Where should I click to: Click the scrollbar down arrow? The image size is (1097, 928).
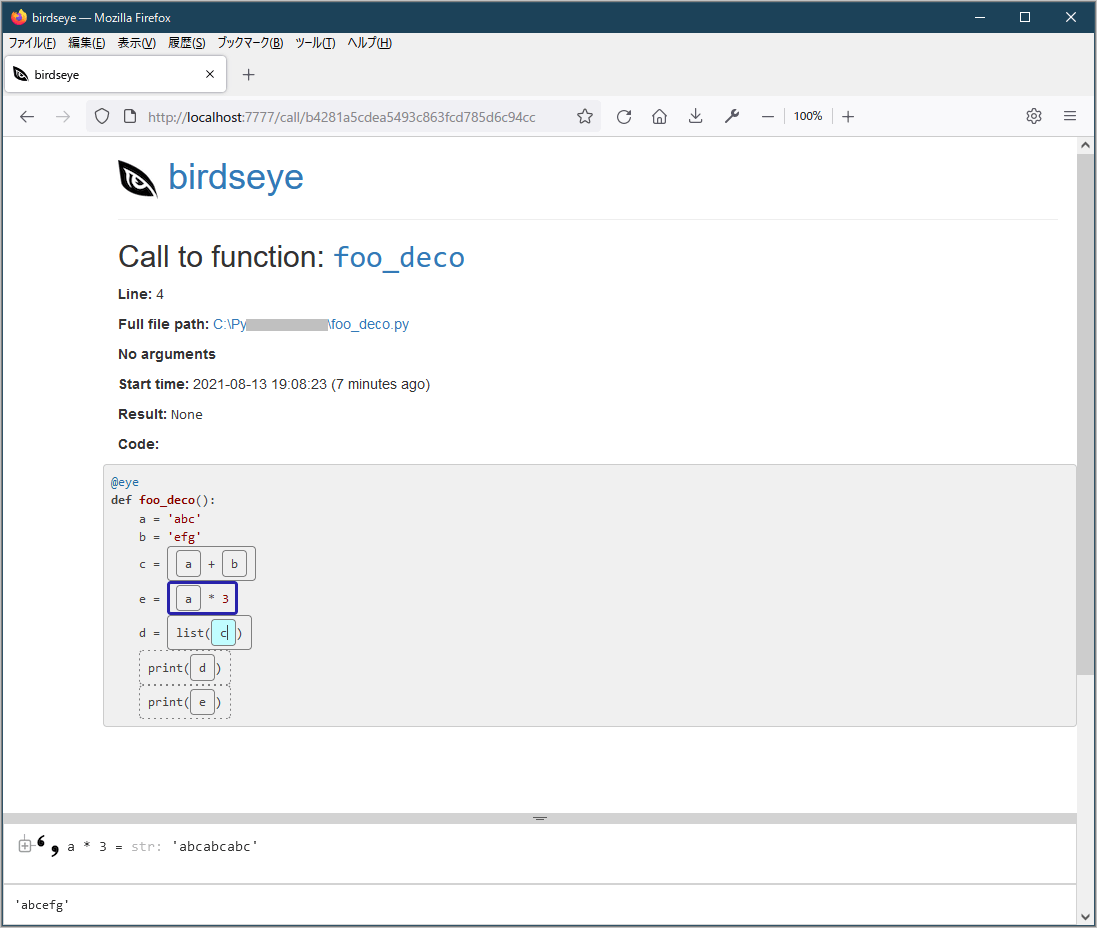coord(1085,917)
